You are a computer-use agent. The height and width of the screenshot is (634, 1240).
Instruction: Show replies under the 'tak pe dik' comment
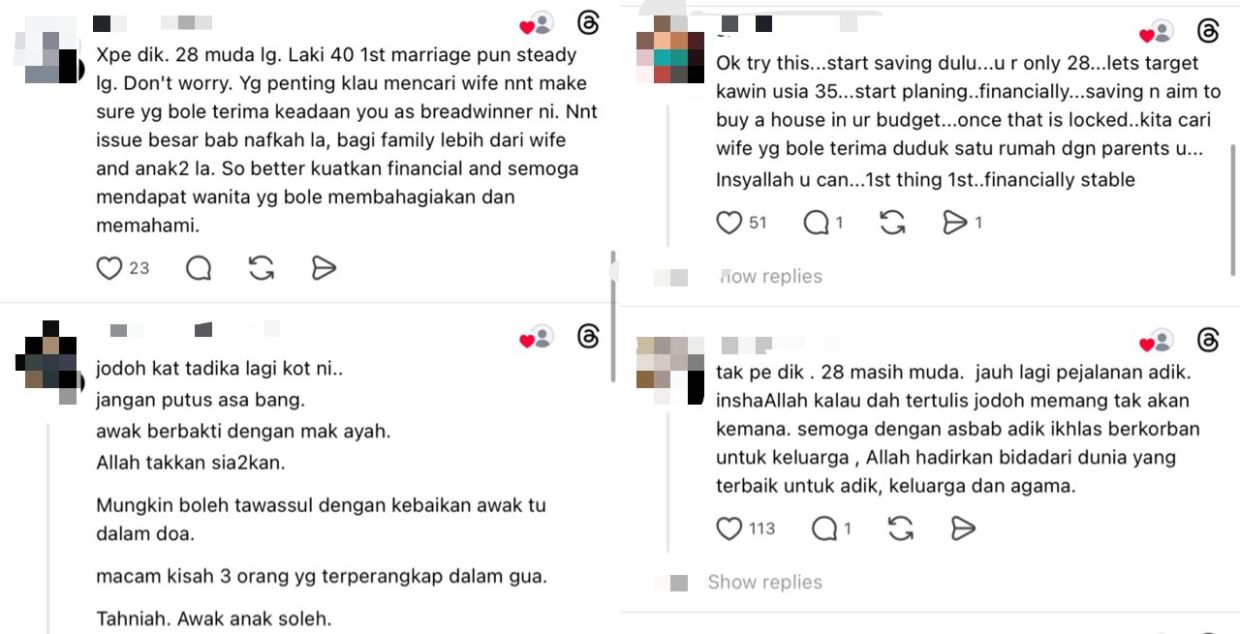tap(765, 582)
